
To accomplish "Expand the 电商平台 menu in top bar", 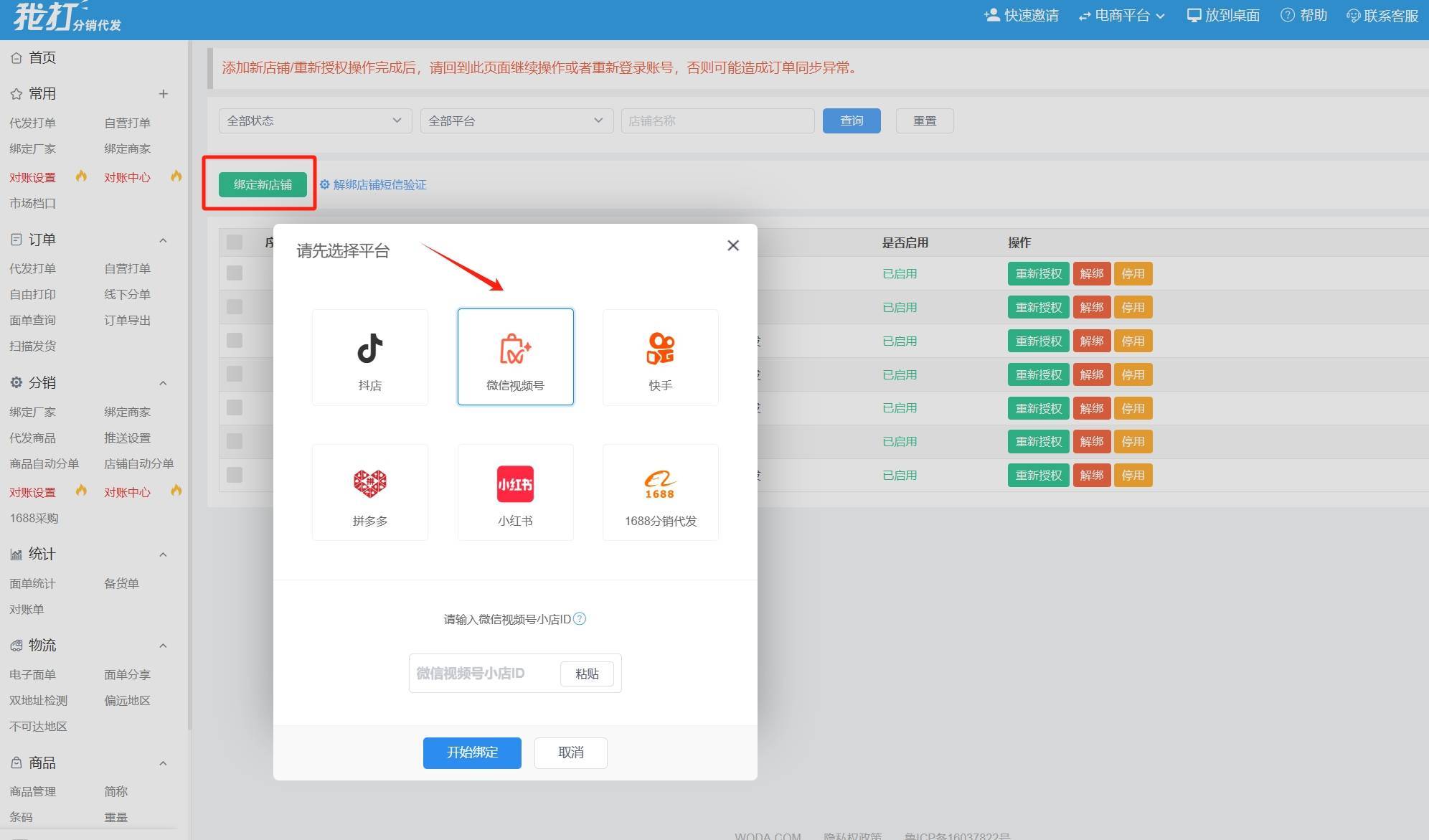I will [x=1121, y=15].
